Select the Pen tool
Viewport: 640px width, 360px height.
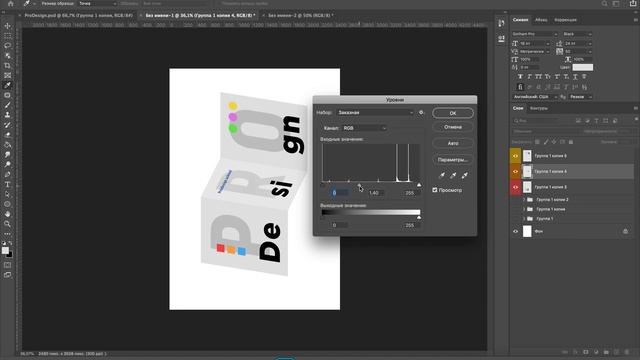7,174
